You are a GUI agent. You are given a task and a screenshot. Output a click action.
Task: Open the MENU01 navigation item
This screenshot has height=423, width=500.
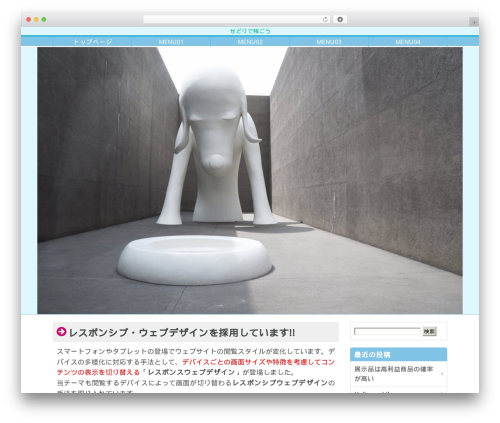tap(171, 42)
